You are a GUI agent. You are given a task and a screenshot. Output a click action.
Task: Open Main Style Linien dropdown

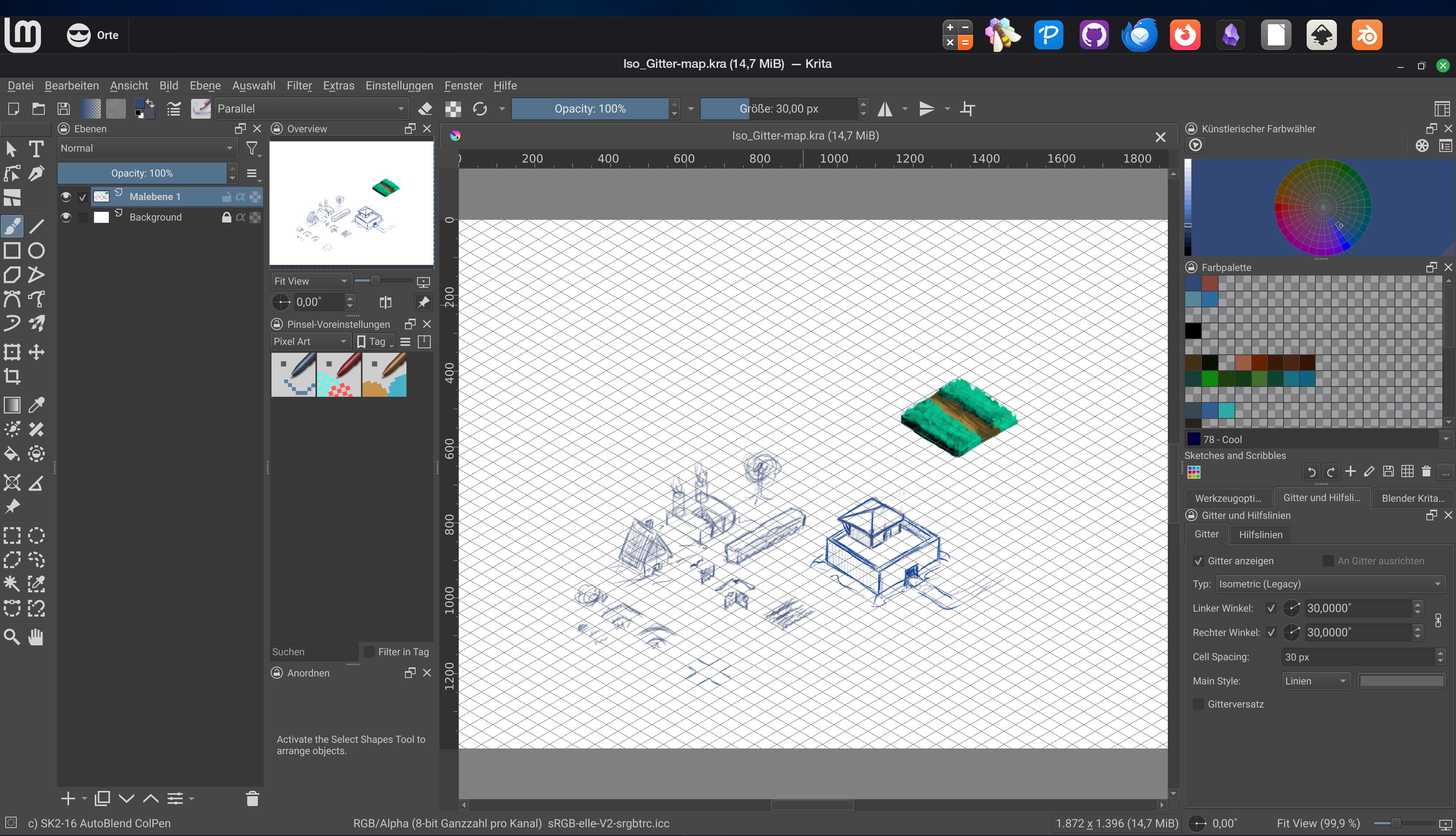point(1316,681)
